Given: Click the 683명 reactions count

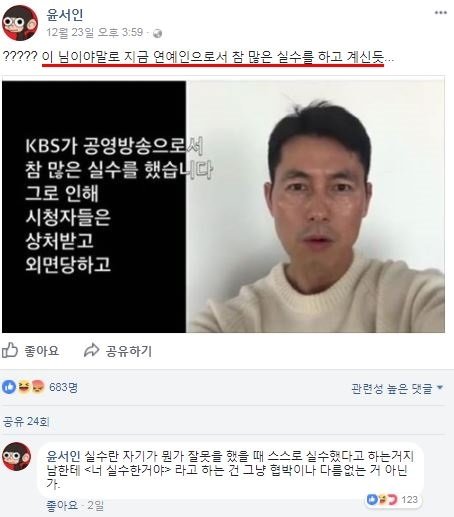Looking at the screenshot, I should pos(63,387).
